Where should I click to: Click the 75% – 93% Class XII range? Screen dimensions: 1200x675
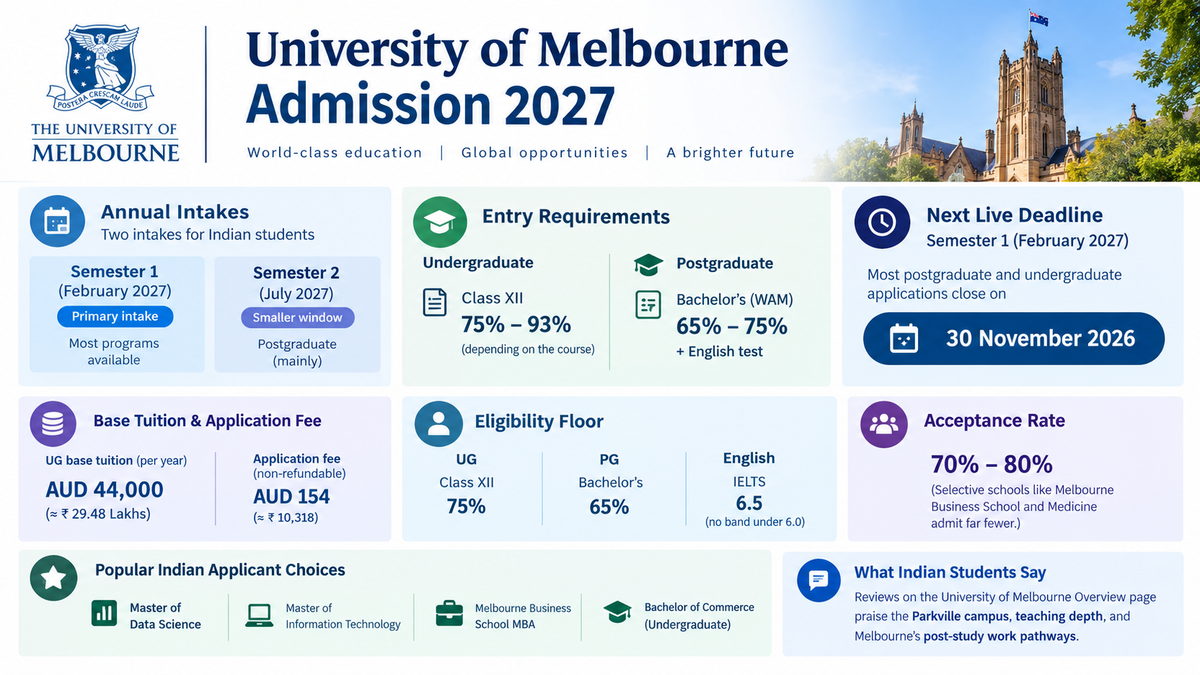pos(516,325)
